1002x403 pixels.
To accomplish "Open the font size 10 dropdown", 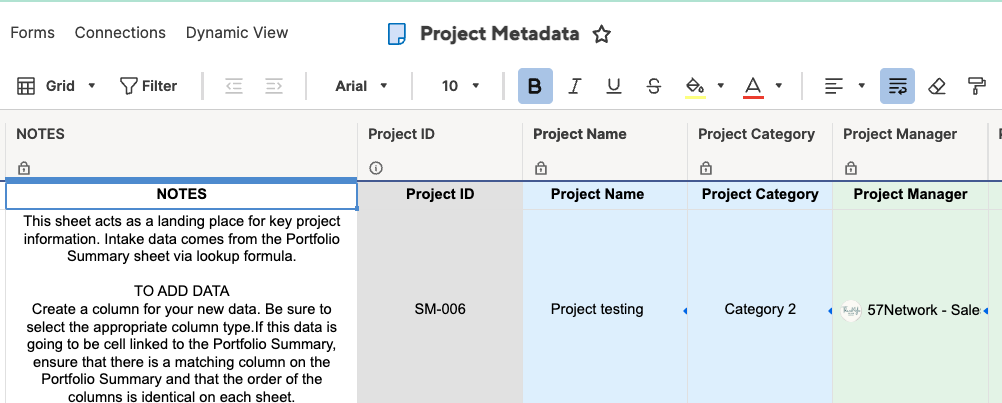I will pos(461,86).
